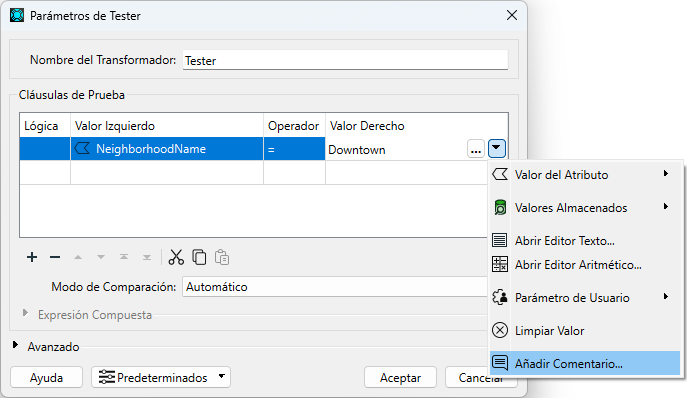Choose Abrir Editor Texto menu entry

[x=585, y=241]
